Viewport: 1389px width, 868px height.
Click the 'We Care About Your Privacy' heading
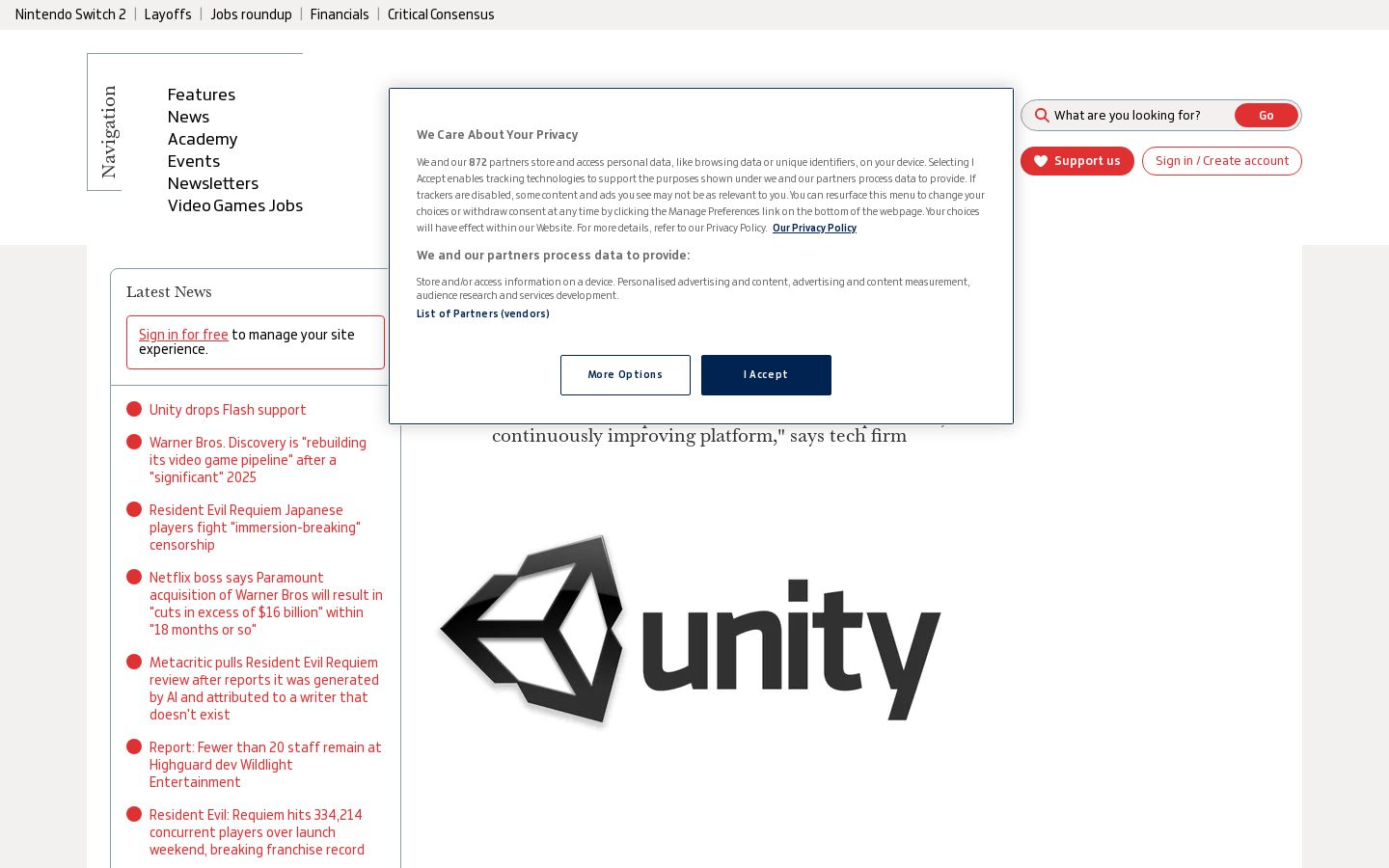(497, 135)
